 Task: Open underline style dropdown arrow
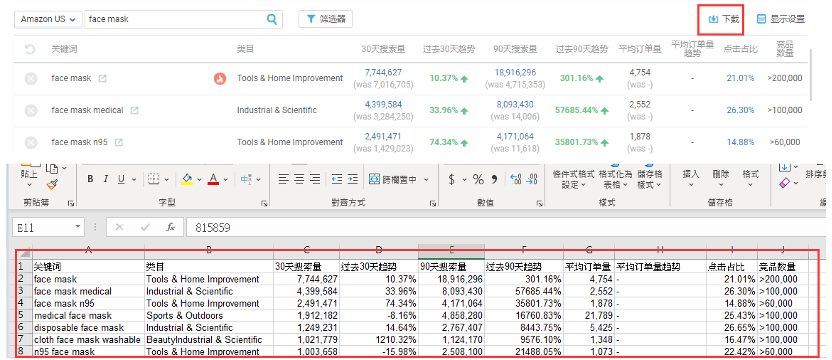[x=134, y=180]
